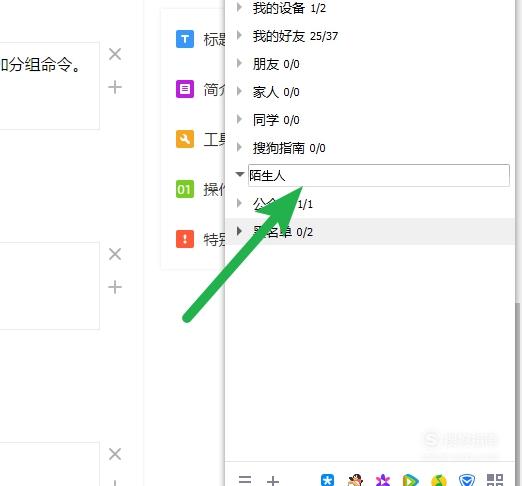Expand the group showing 1/1

pyautogui.click(x=239, y=203)
